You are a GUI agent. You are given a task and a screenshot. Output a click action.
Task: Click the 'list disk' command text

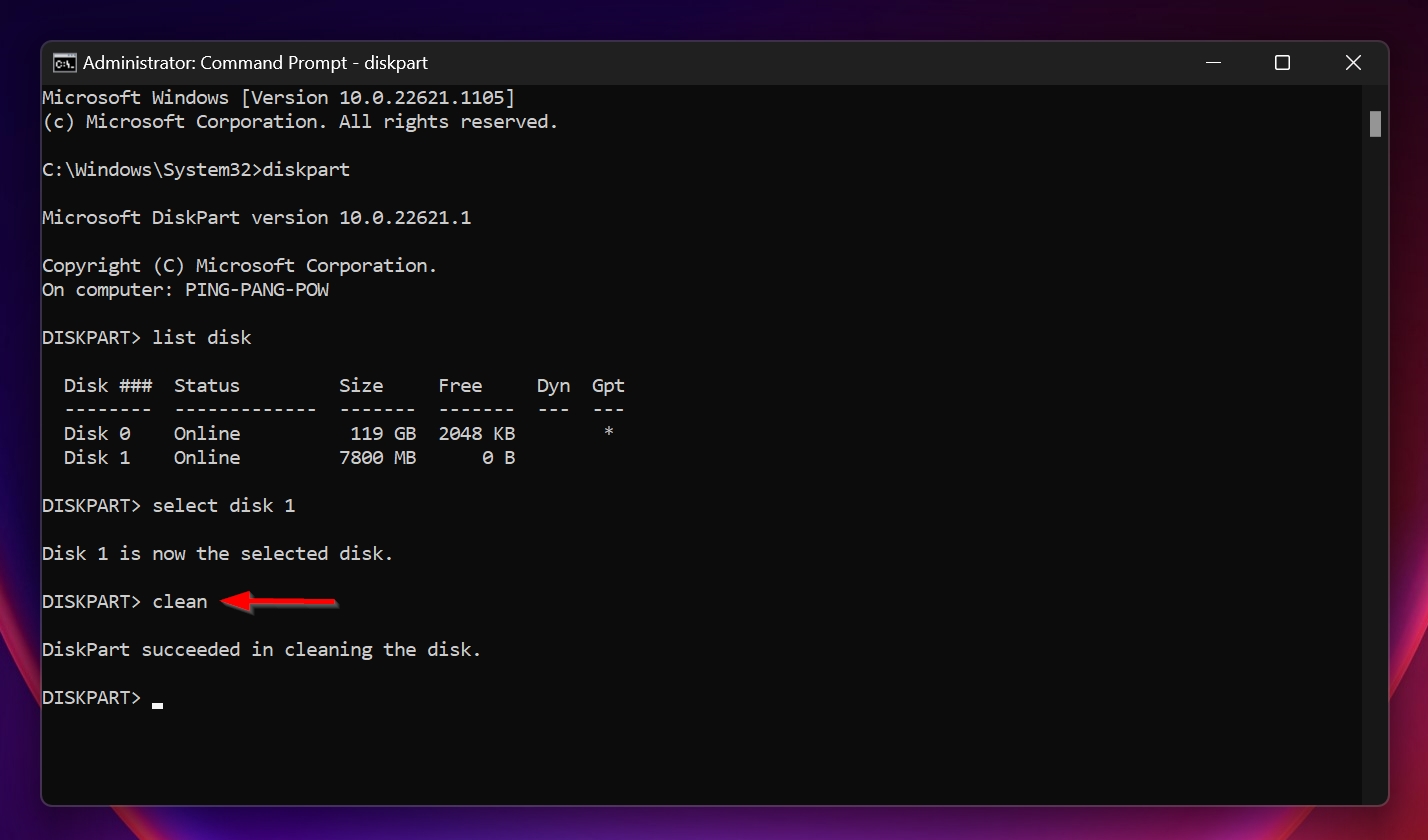(202, 338)
